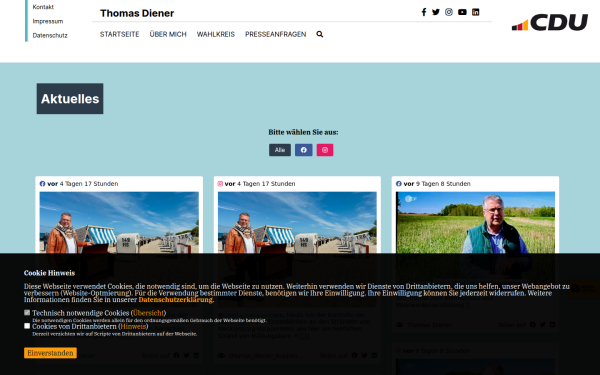Click the Aktuelles heading
This screenshot has width=600, height=375.
click(x=70, y=99)
